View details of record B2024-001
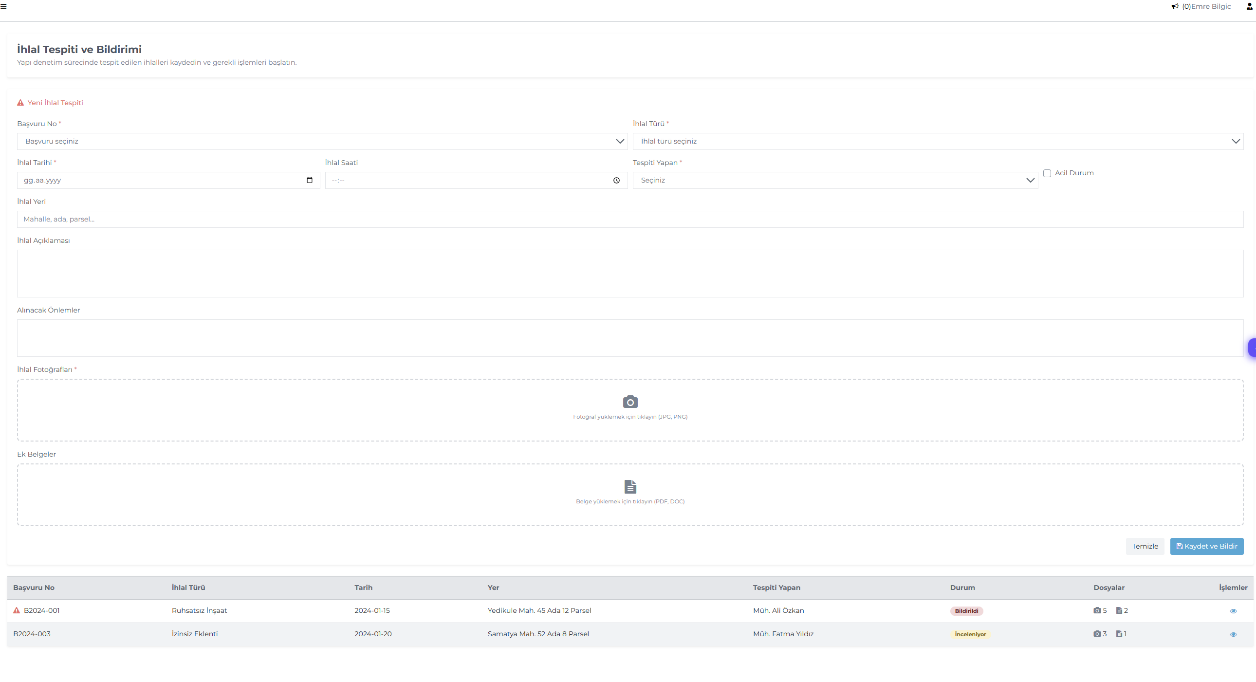 coord(1233,610)
